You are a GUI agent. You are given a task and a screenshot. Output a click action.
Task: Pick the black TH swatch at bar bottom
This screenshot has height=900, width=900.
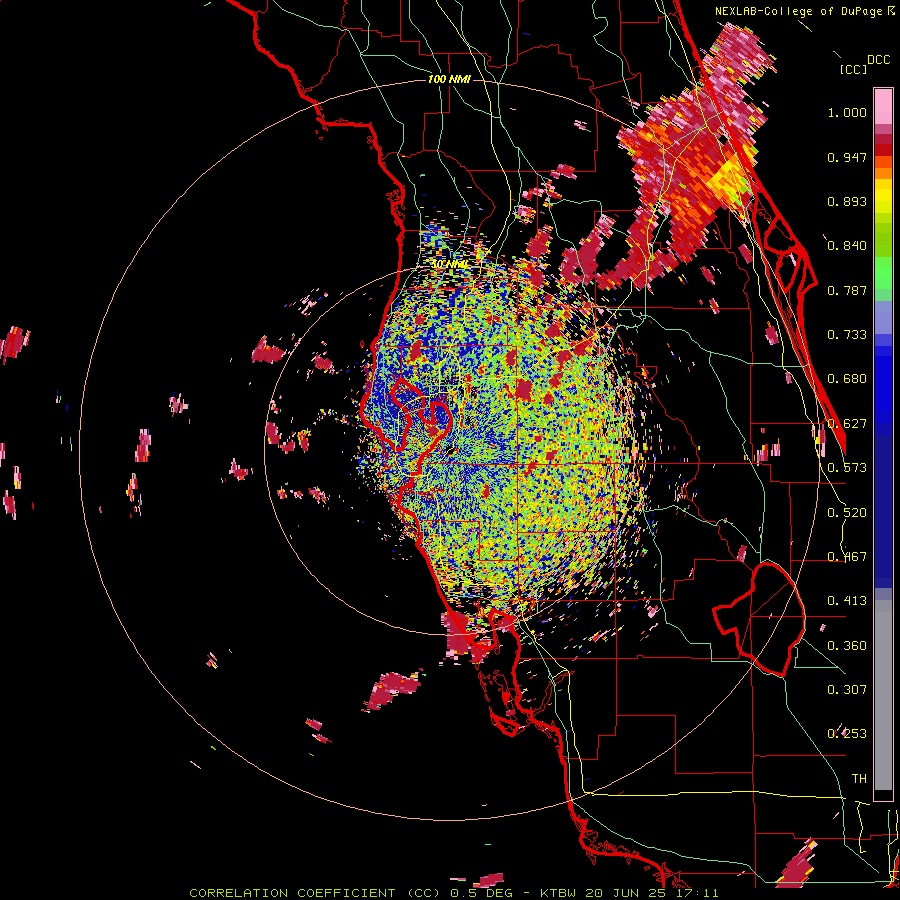pyautogui.click(x=883, y=795)
